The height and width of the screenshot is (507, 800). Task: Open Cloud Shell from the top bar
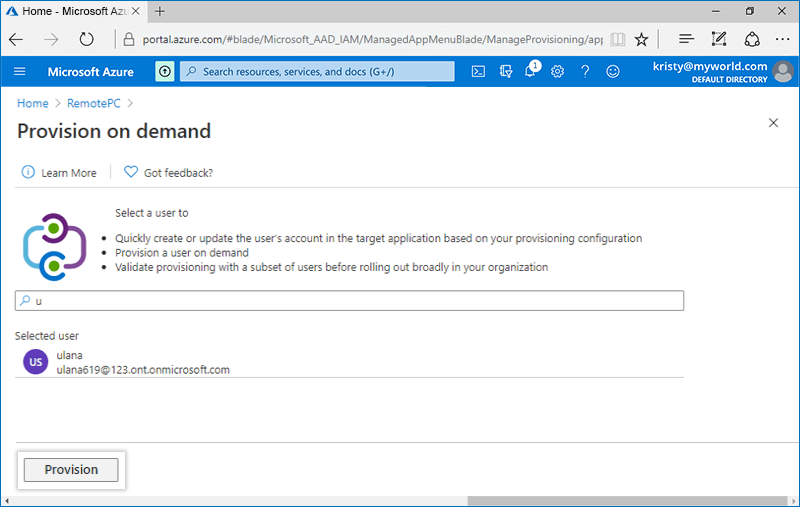click(479, 72)
